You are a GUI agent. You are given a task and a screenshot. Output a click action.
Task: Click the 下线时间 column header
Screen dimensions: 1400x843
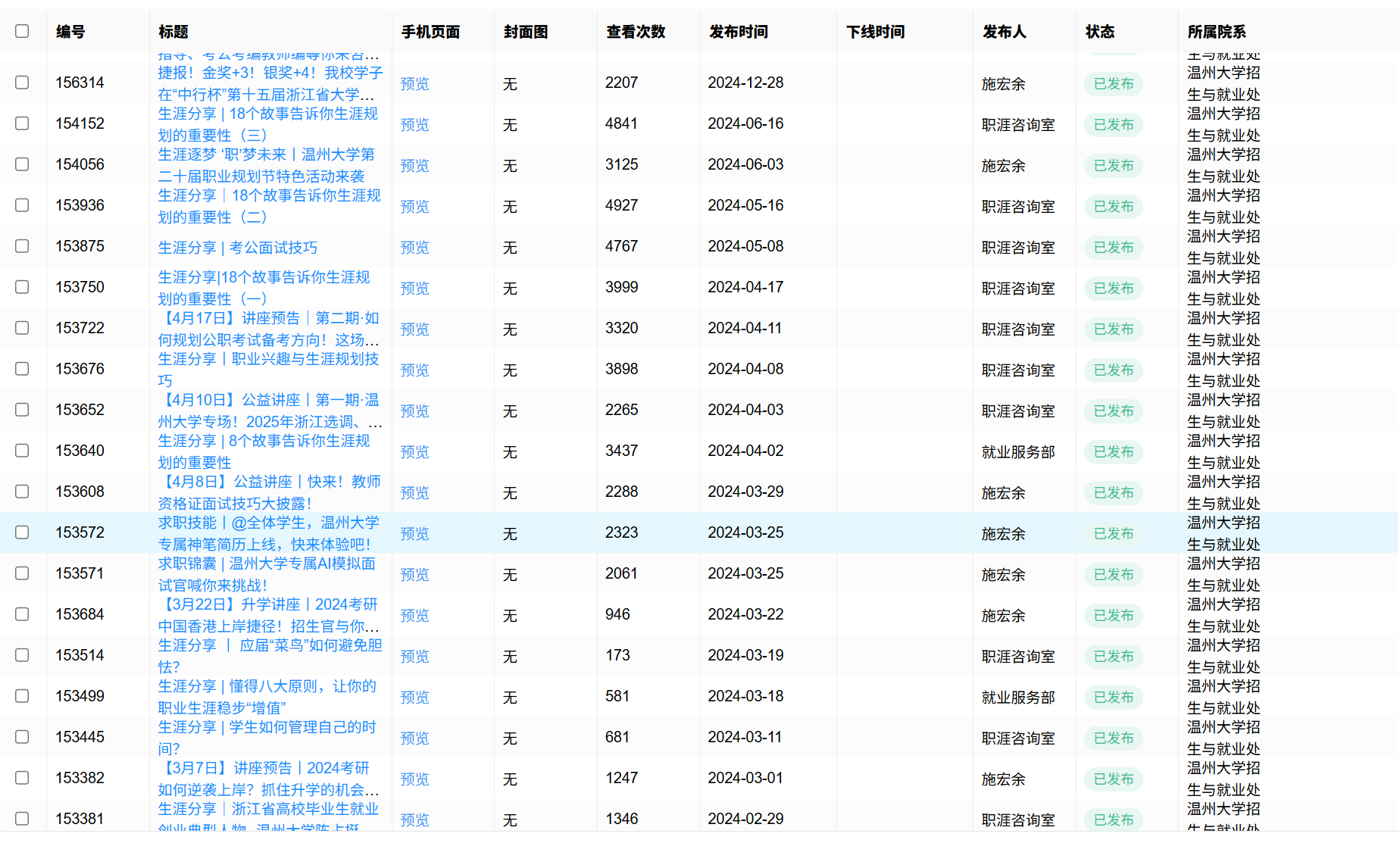(875, 32)
